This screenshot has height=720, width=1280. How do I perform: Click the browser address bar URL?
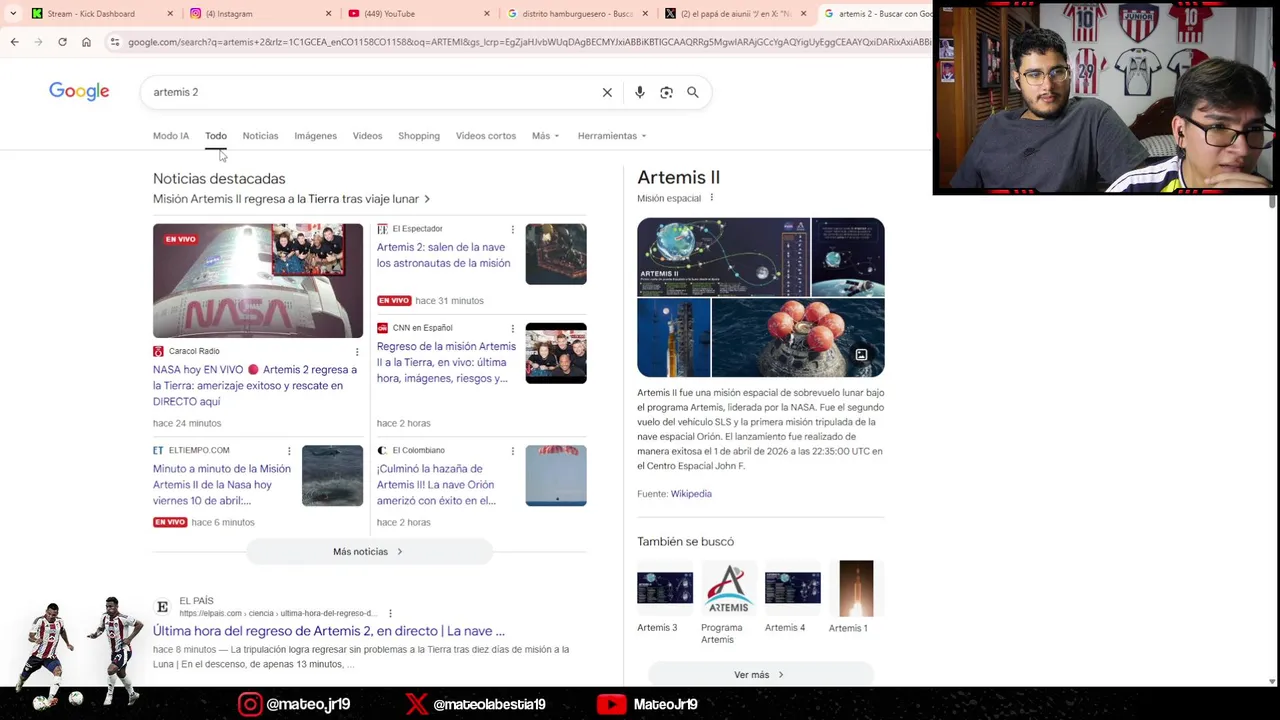[x=530, y=42]
